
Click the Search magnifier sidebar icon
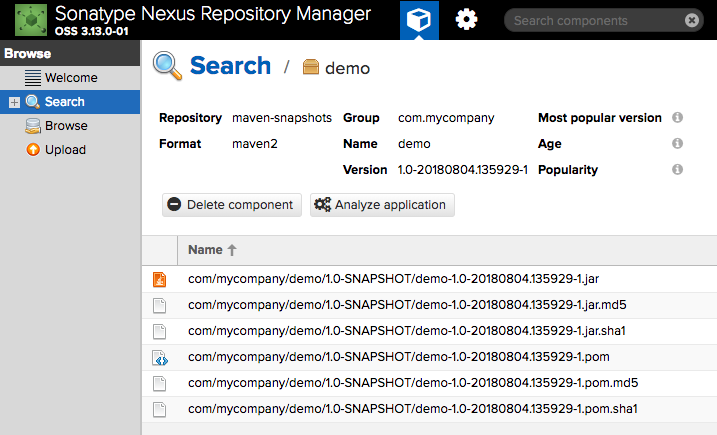(32, 102)
